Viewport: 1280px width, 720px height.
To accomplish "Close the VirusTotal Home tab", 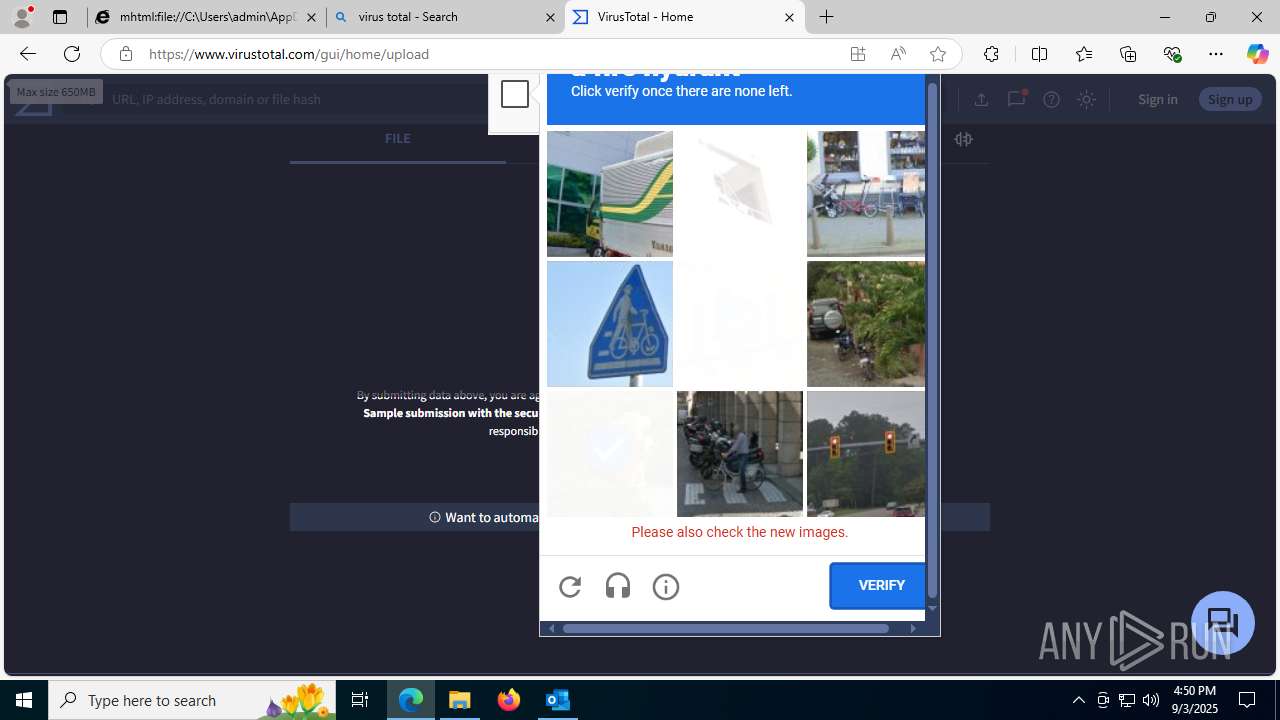I will tap(789, 17).
